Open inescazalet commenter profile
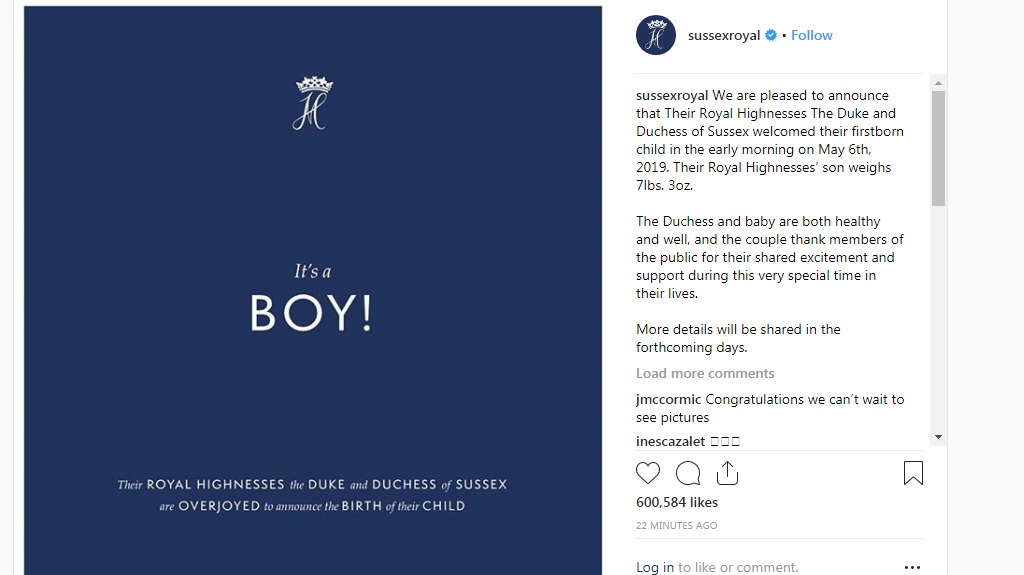 tap(670, 441)
